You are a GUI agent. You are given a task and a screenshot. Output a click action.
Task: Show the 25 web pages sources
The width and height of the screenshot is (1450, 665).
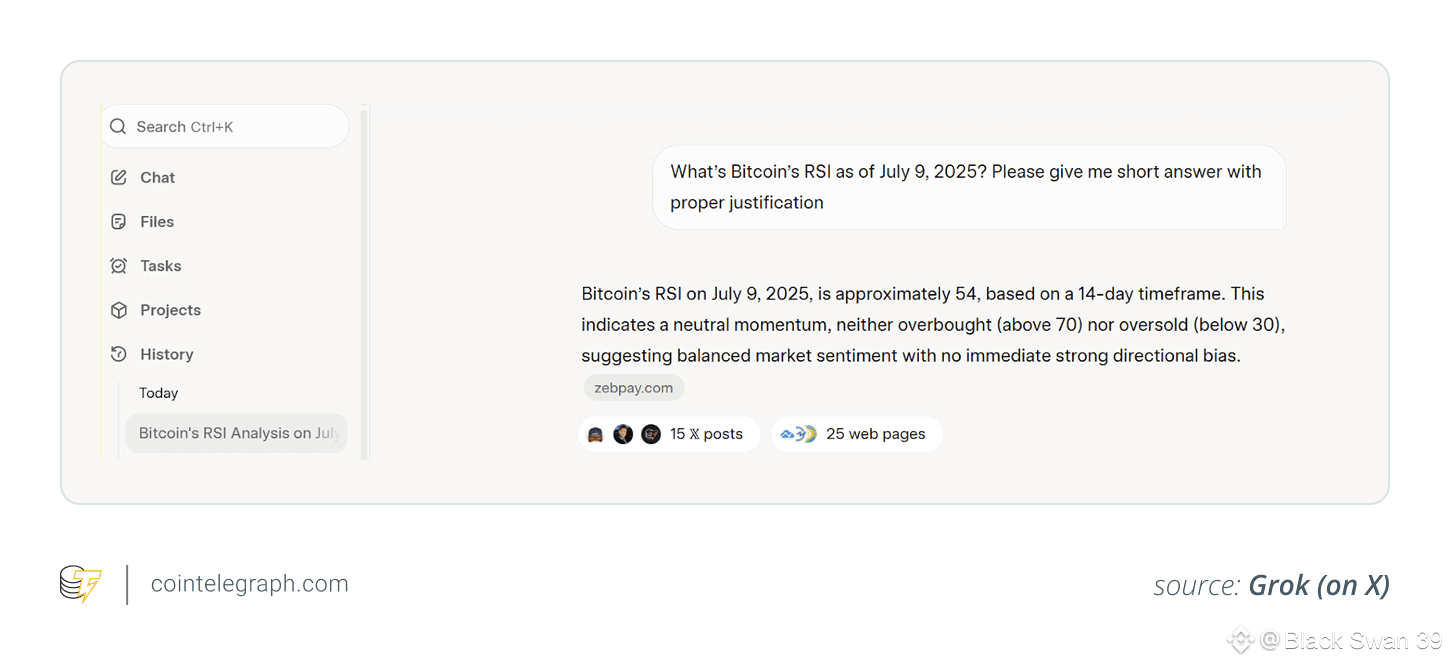tap(857, 434)
